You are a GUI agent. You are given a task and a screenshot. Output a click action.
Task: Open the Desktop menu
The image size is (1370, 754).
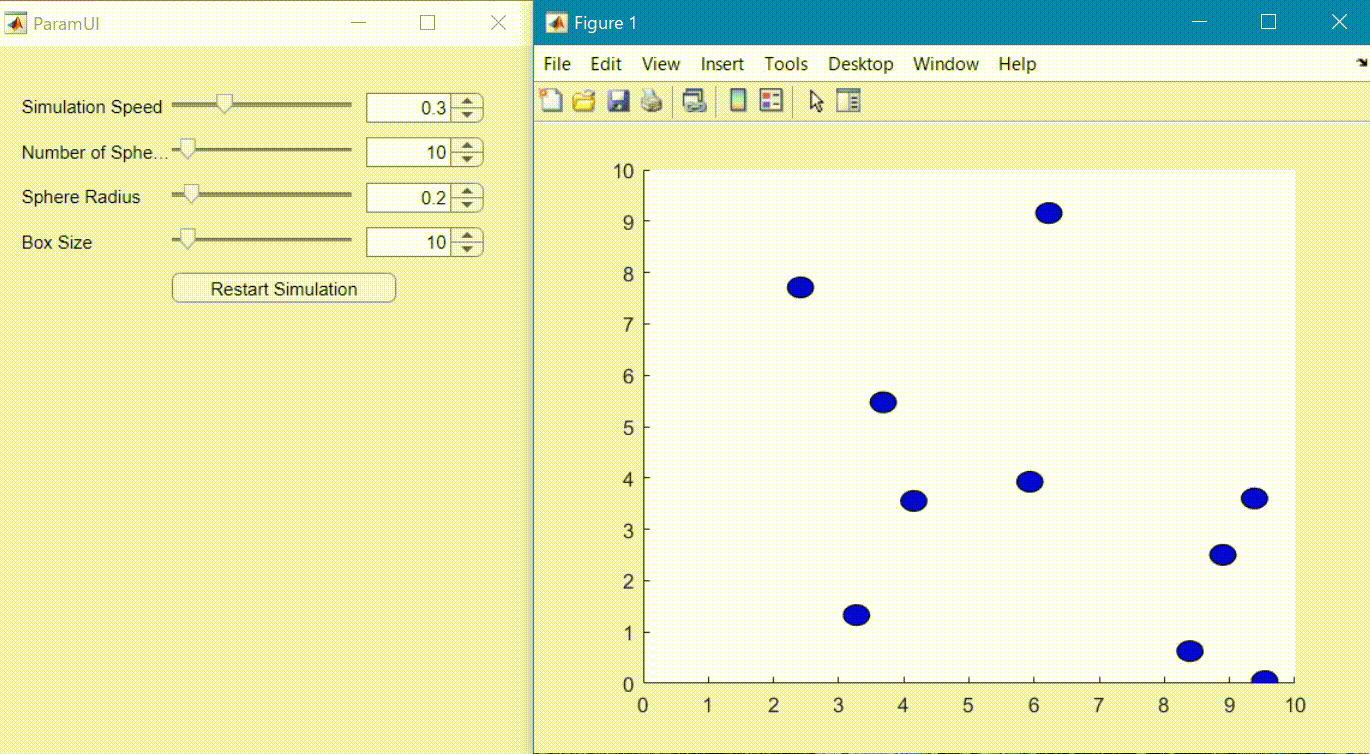[x=861, y=64]
